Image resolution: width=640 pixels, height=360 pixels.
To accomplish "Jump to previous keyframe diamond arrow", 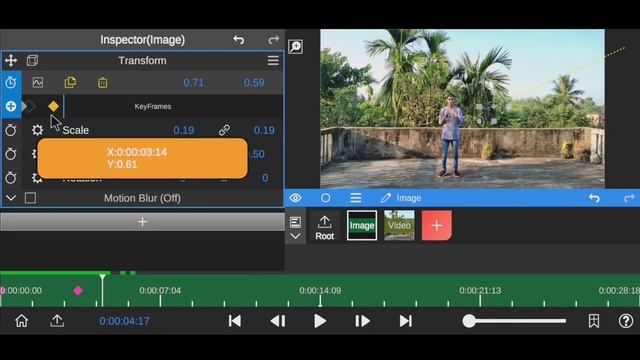I will tap(29, 106).
